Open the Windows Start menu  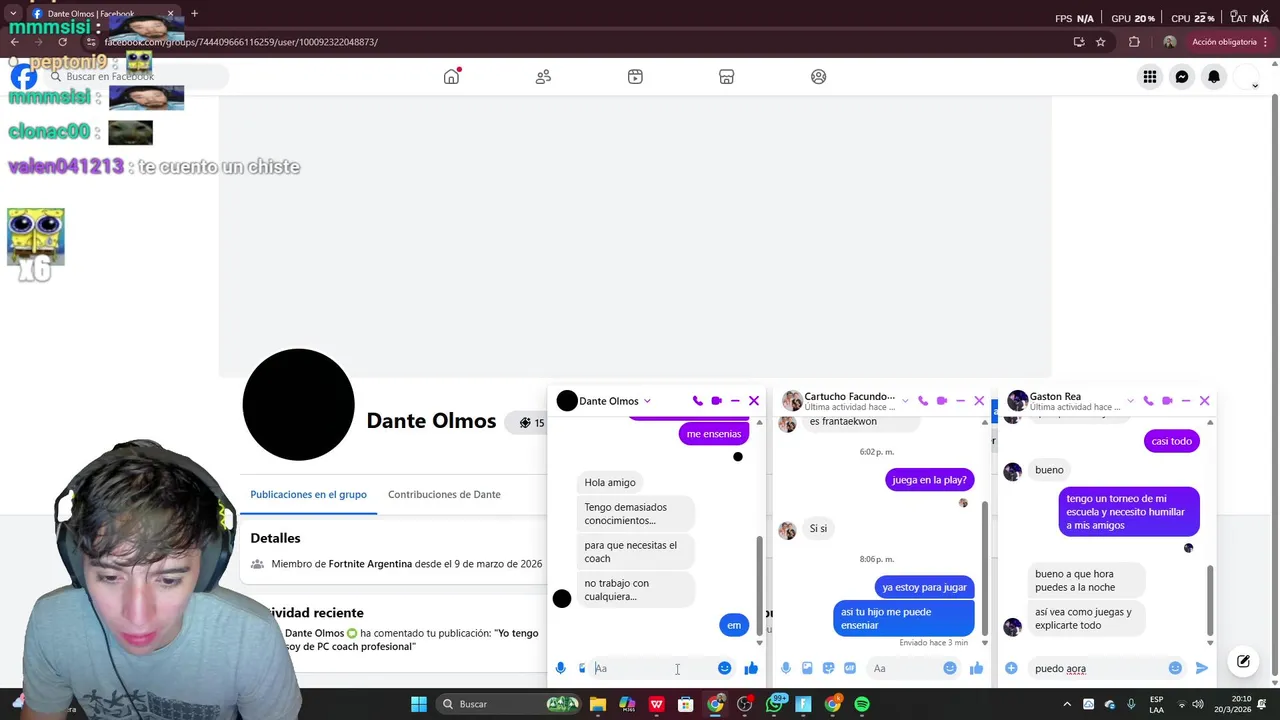(x=419, y=704)
